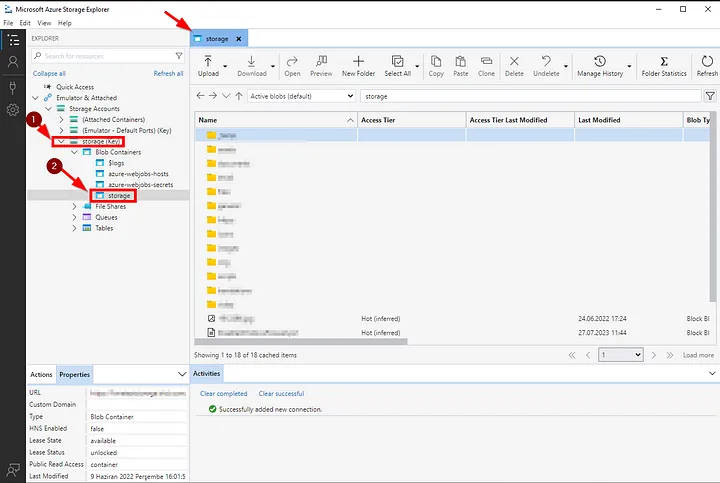
Task: Switch to the Actions tab
Action: click(41, 374)
